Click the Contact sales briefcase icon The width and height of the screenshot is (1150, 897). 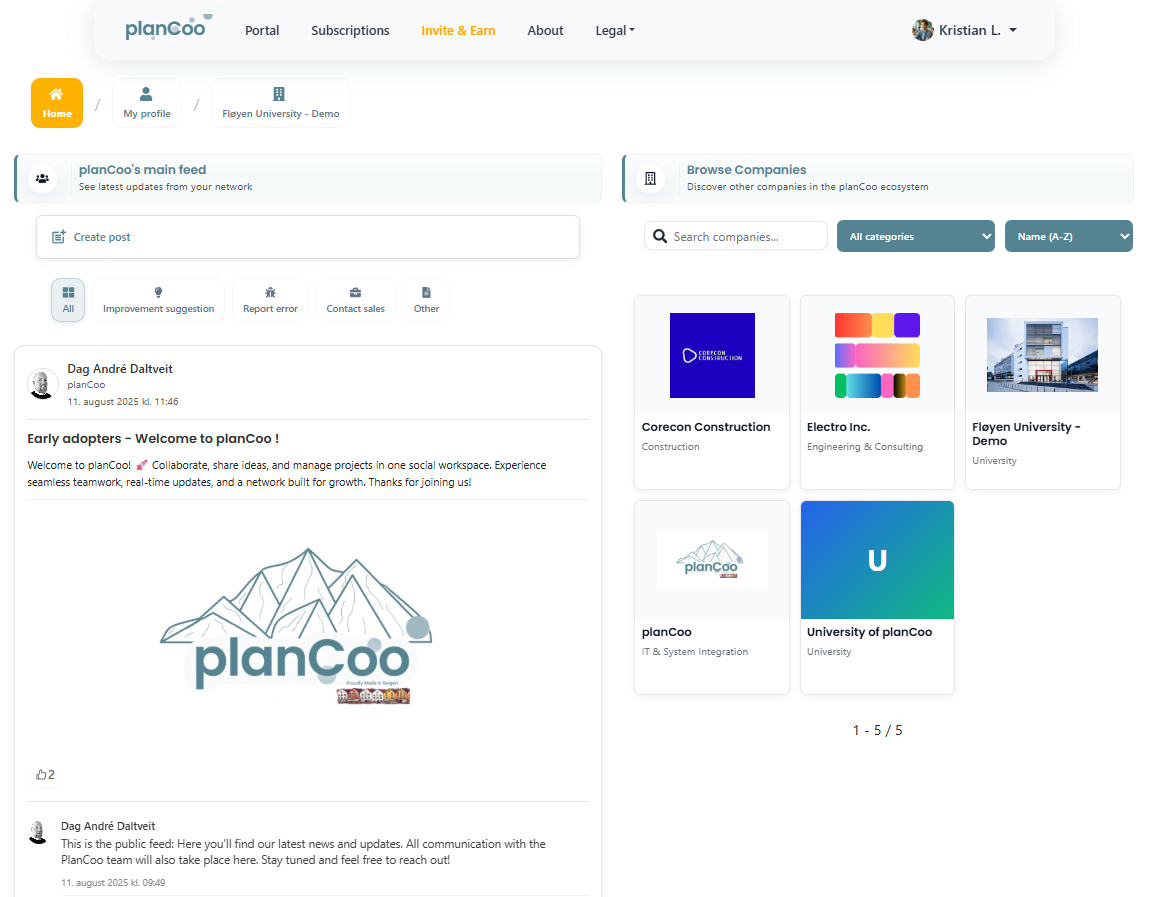(x=355, y=293)
